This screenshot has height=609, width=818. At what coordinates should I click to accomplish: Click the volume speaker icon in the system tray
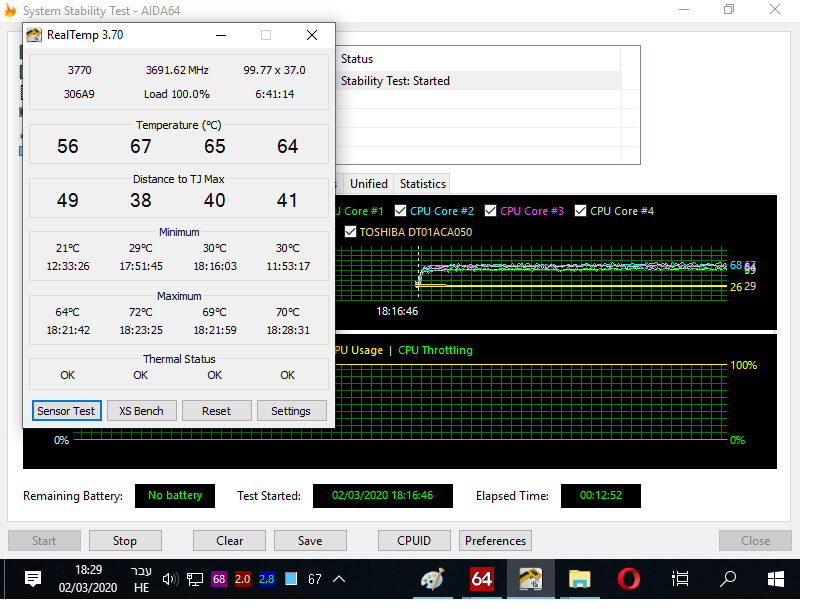point(170,579)
